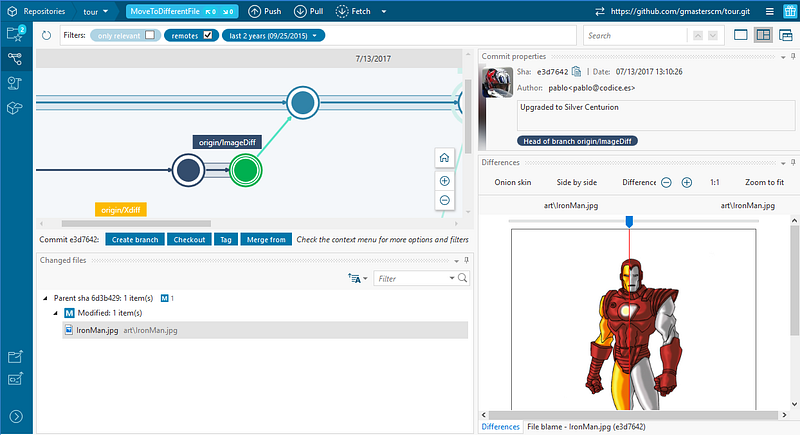Open the branch explorer sidebar icon

(x=15, y=59)
